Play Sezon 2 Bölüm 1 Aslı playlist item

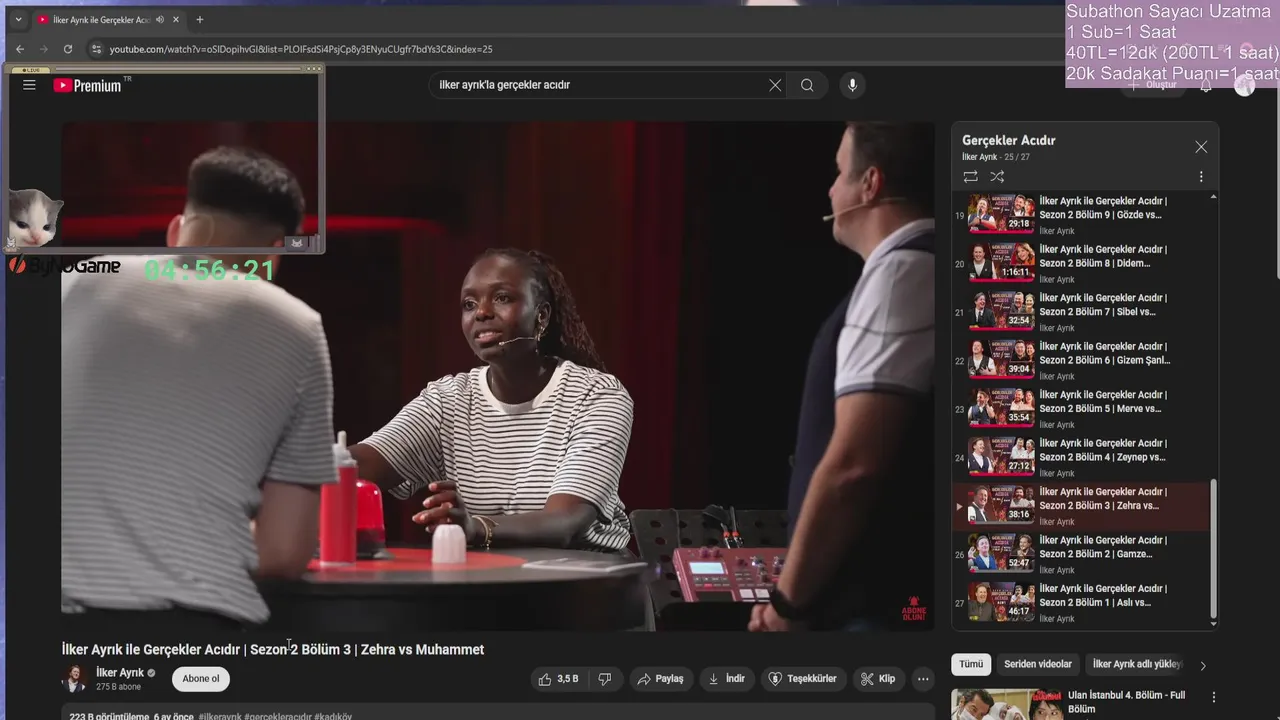pyautogui.click(x=1082, y=603)
